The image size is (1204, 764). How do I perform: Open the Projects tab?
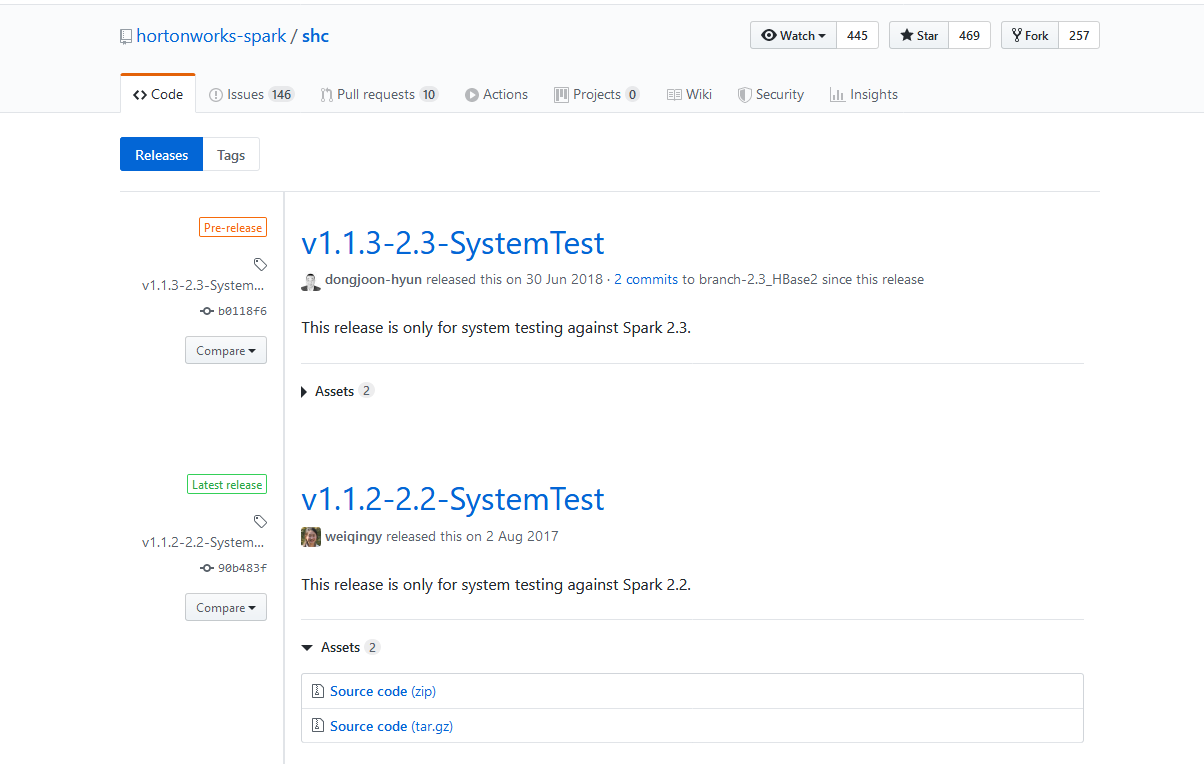tap(597, 94)
